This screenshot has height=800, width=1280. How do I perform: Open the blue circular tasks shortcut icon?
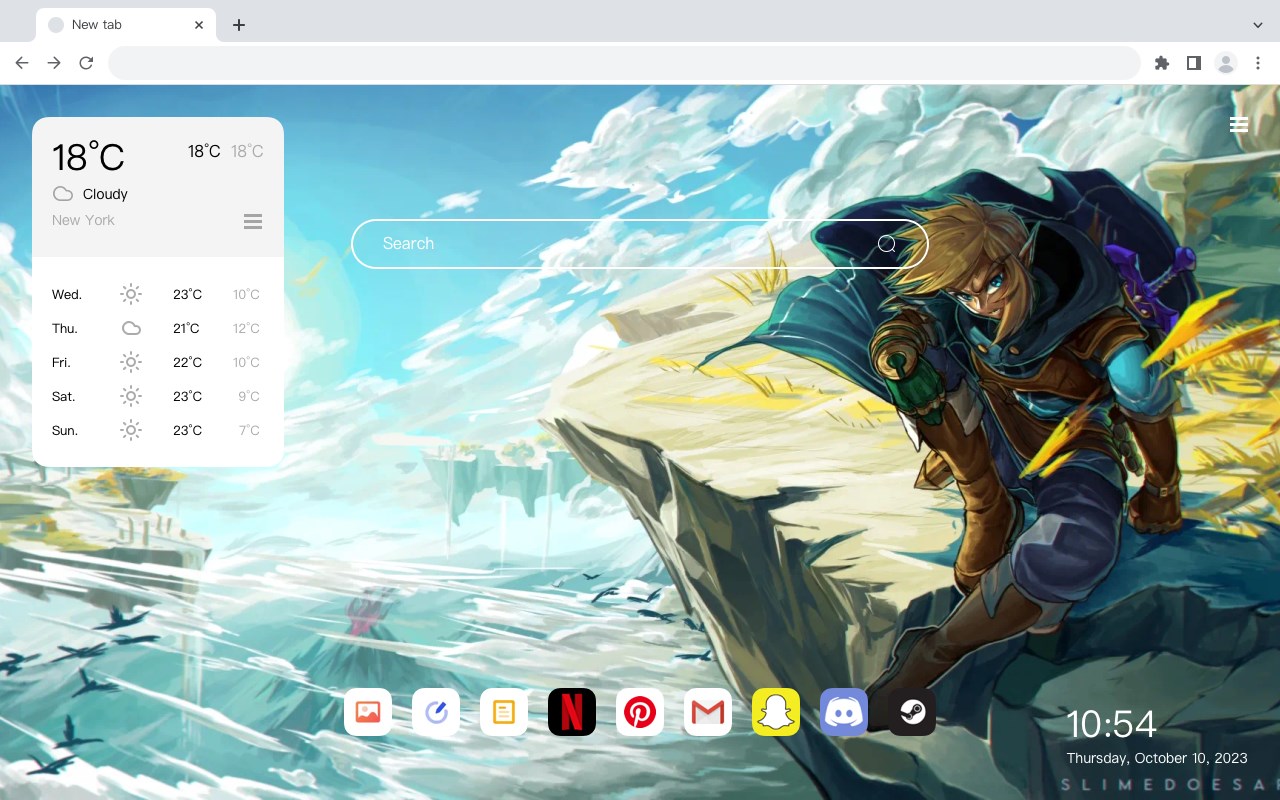tap(436, 712)
